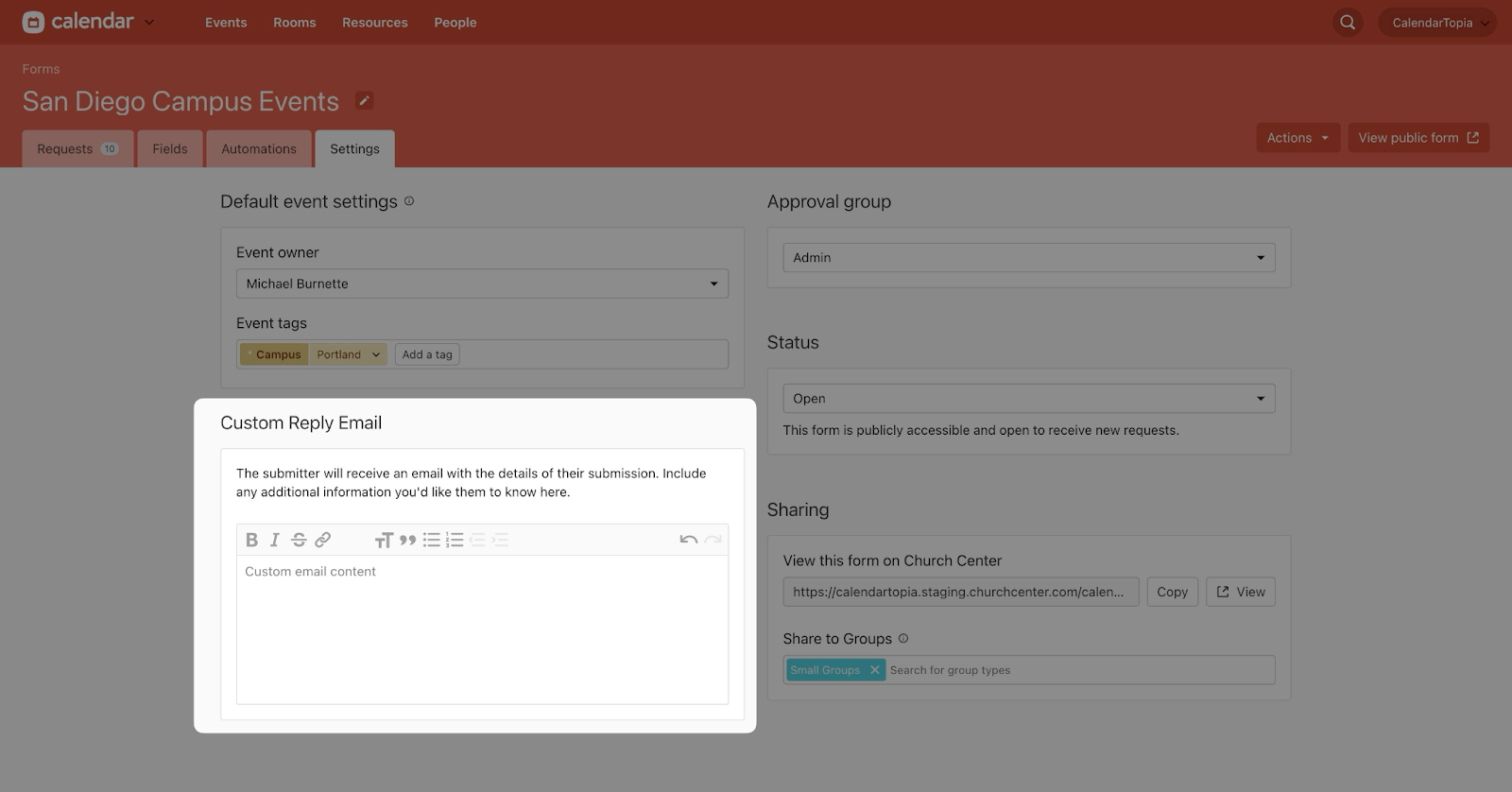Screen dimensions: 1512x792
Task: Edit the San Diego Campus Events title
Action: point(364,100)
